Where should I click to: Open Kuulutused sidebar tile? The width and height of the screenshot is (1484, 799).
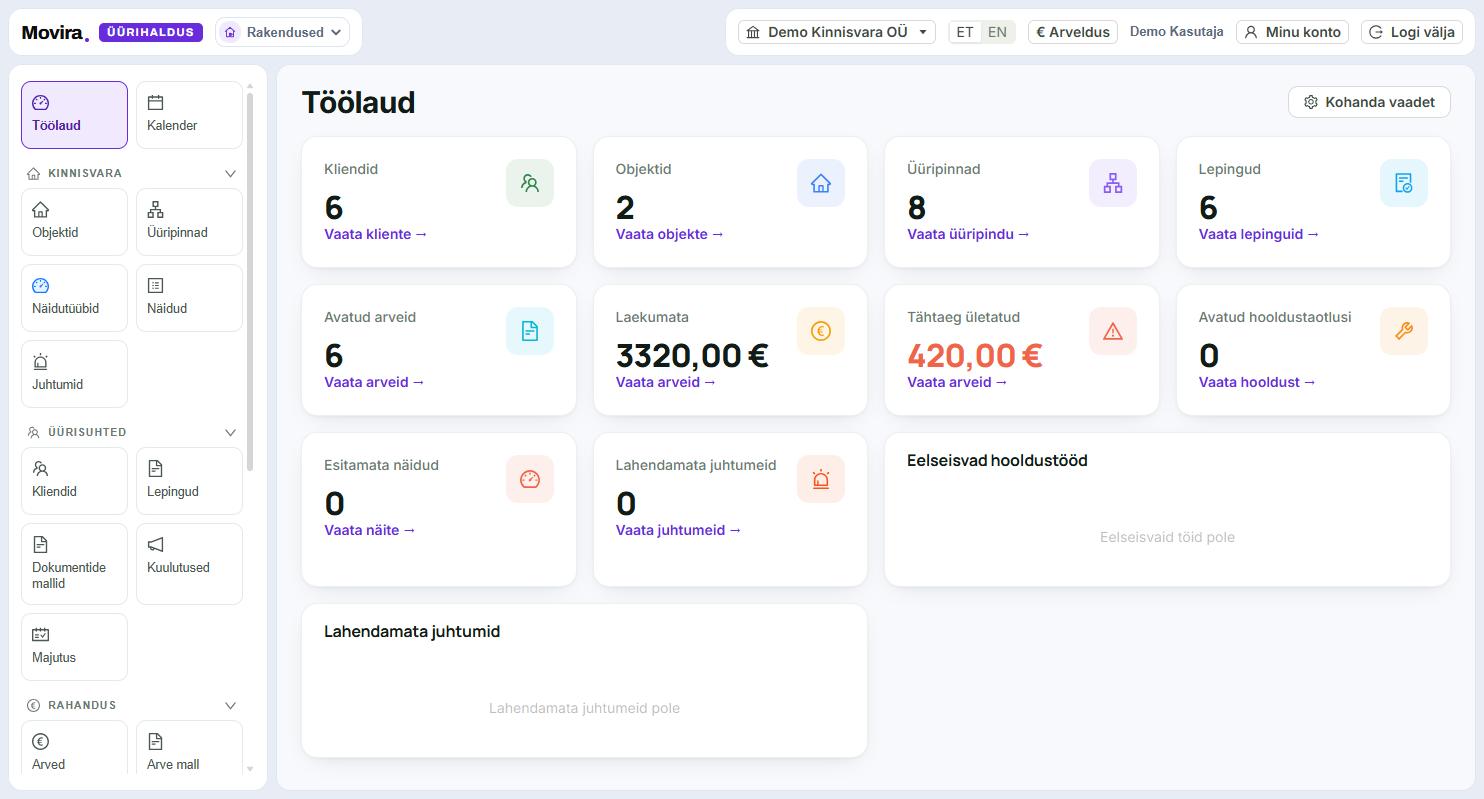[x=189, y=564]
